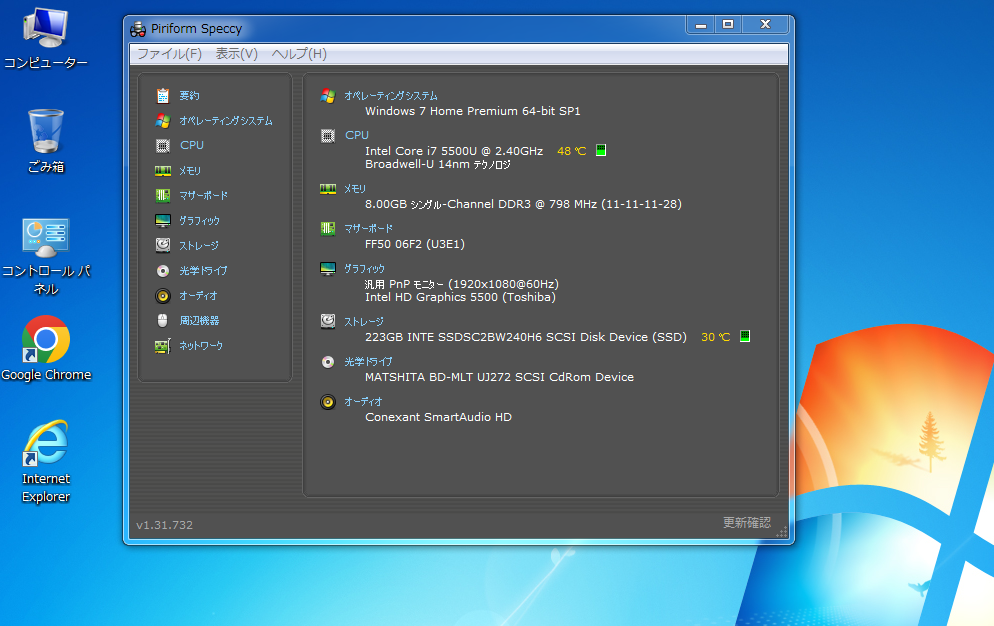Click the MATSHITA BD-MLT UJ272 drive text
Viewport: 994px width, 626px height.
click(500, 377)
